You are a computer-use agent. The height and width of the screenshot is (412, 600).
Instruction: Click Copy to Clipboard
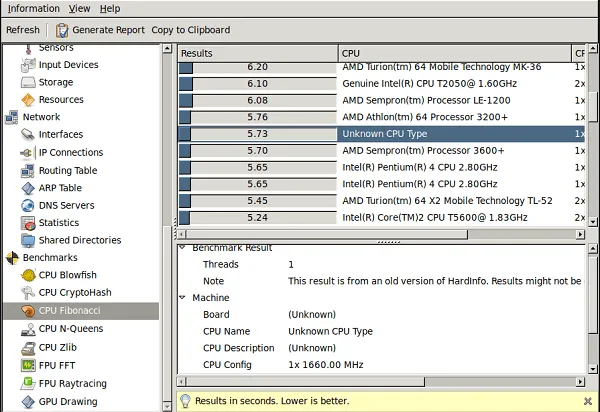(x=191, y=30)
